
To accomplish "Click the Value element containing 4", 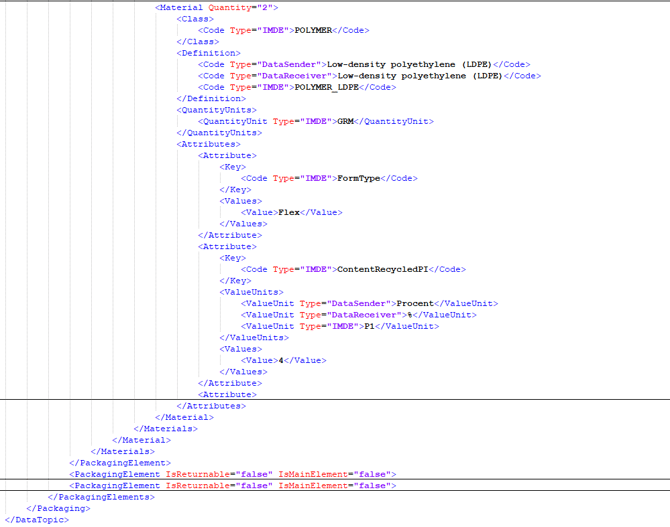I will pos(284,360).
